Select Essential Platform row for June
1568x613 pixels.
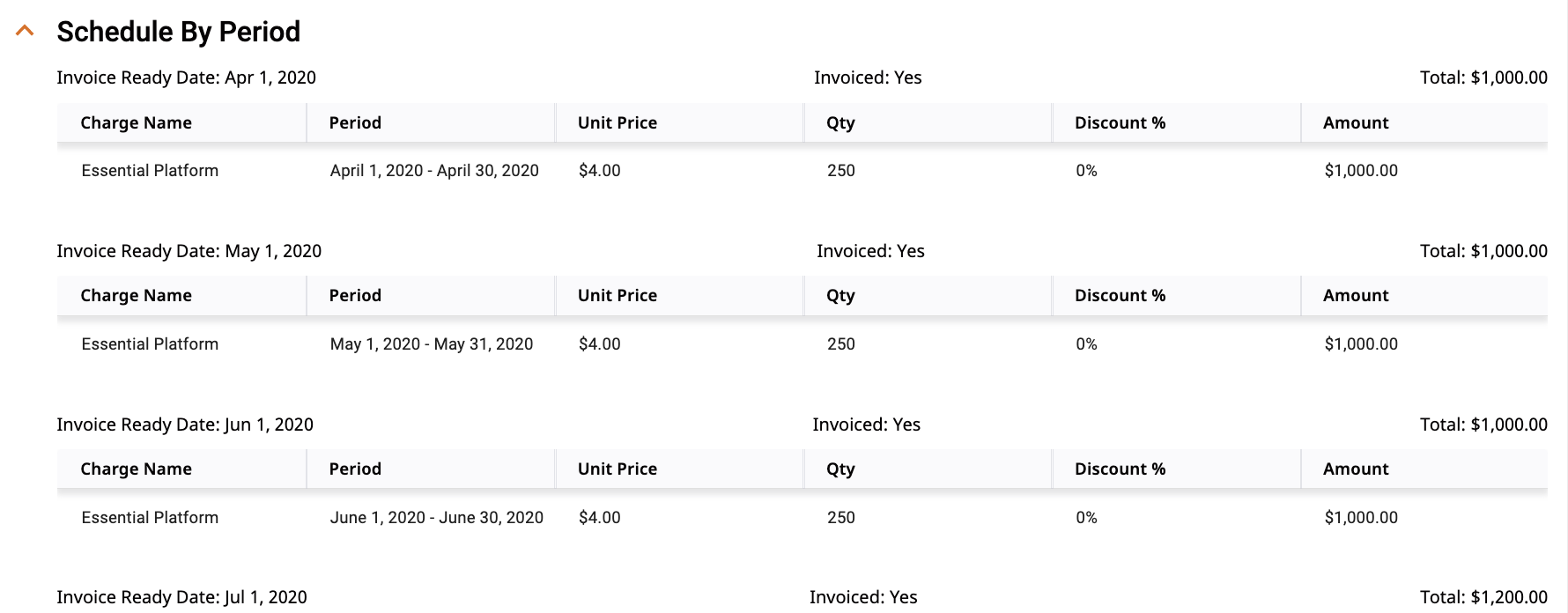click(x=802, y=518)
